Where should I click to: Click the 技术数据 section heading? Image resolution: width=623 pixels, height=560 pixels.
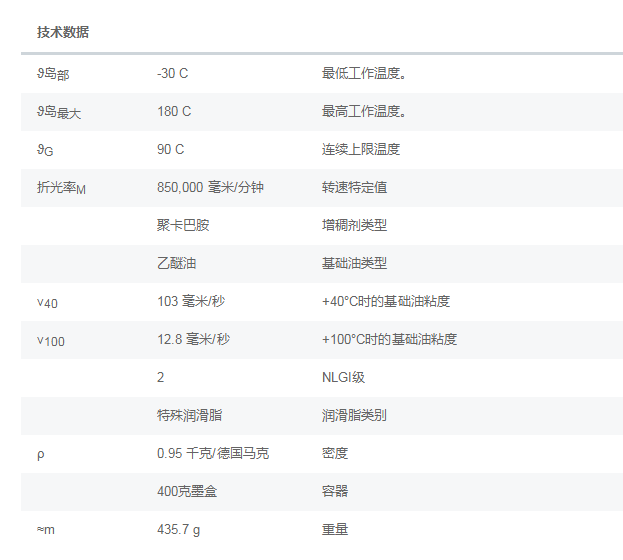pos(63,32)
